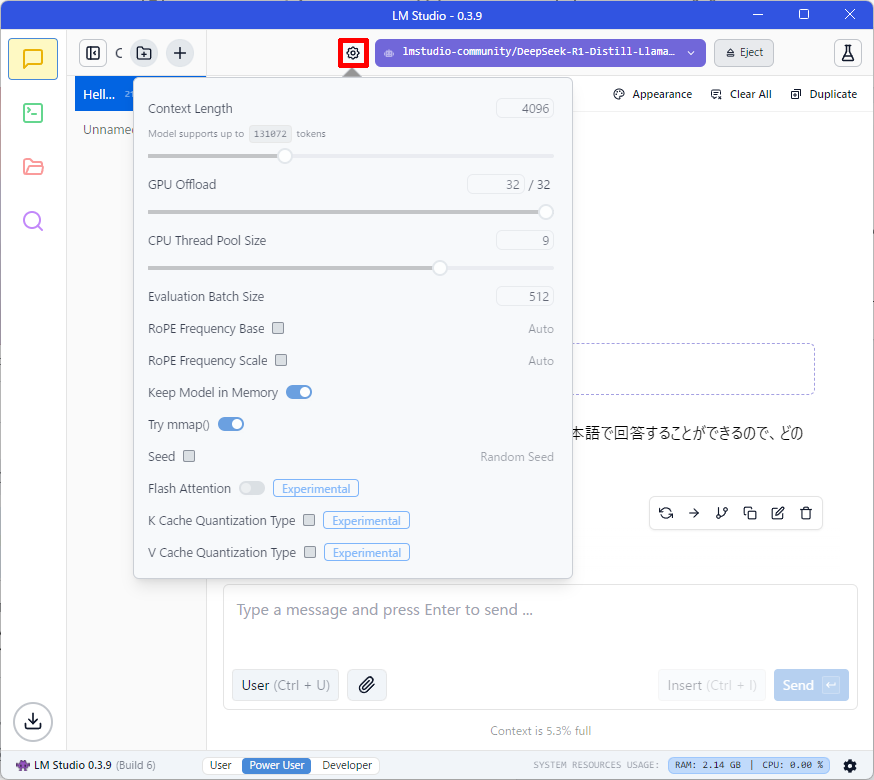Open the Discover search section
874x780 pixels.
pos(33,221)
